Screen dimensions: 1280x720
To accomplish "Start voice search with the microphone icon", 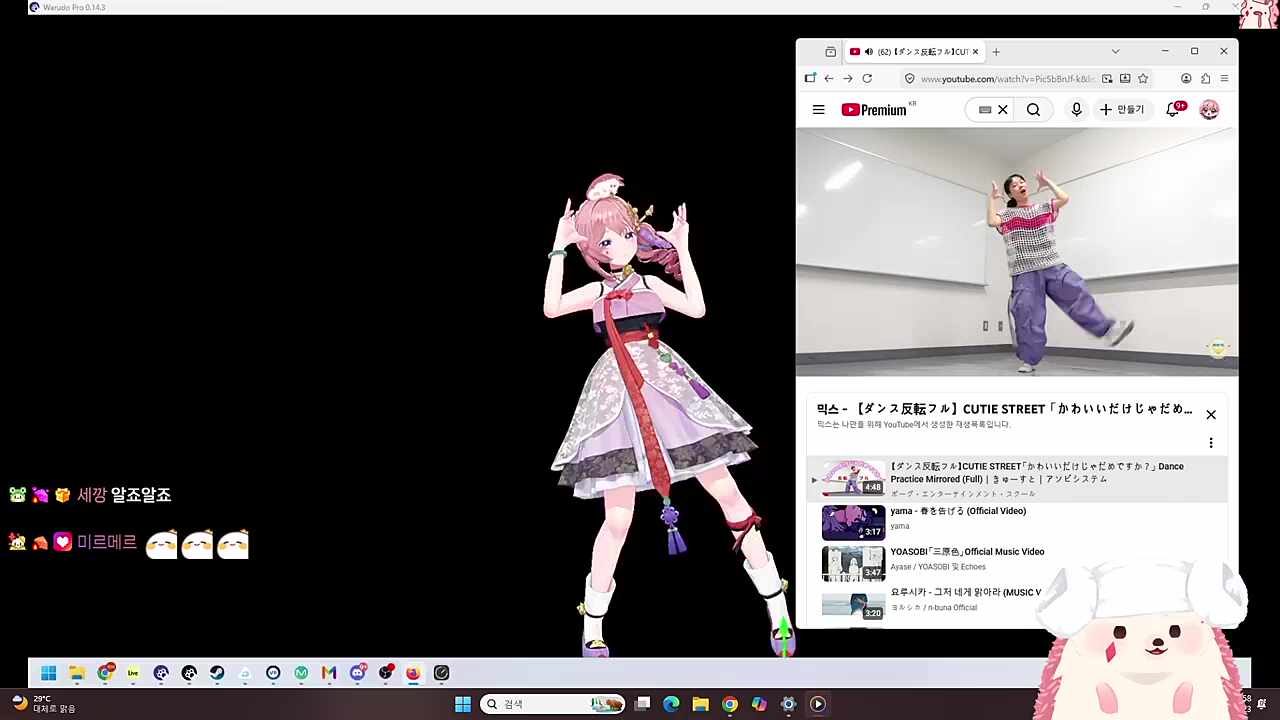I will click(1076, 110).
